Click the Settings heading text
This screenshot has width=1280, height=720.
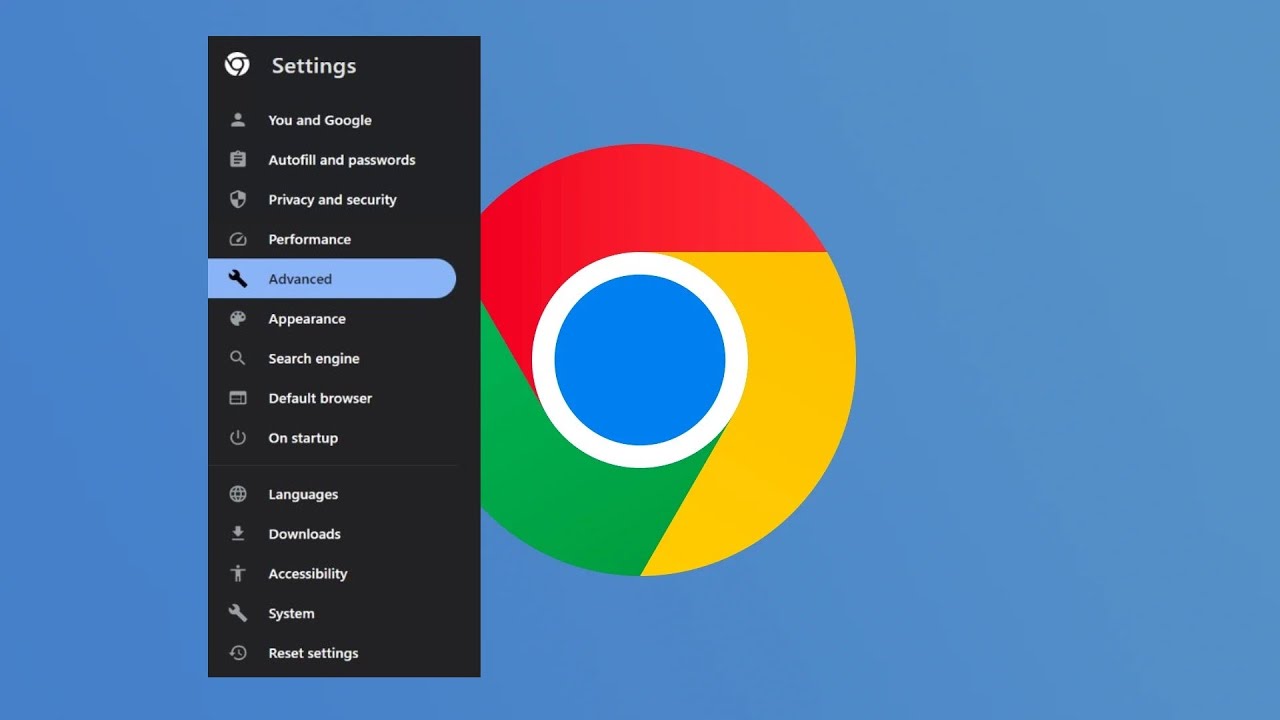(x=313, y=66)
